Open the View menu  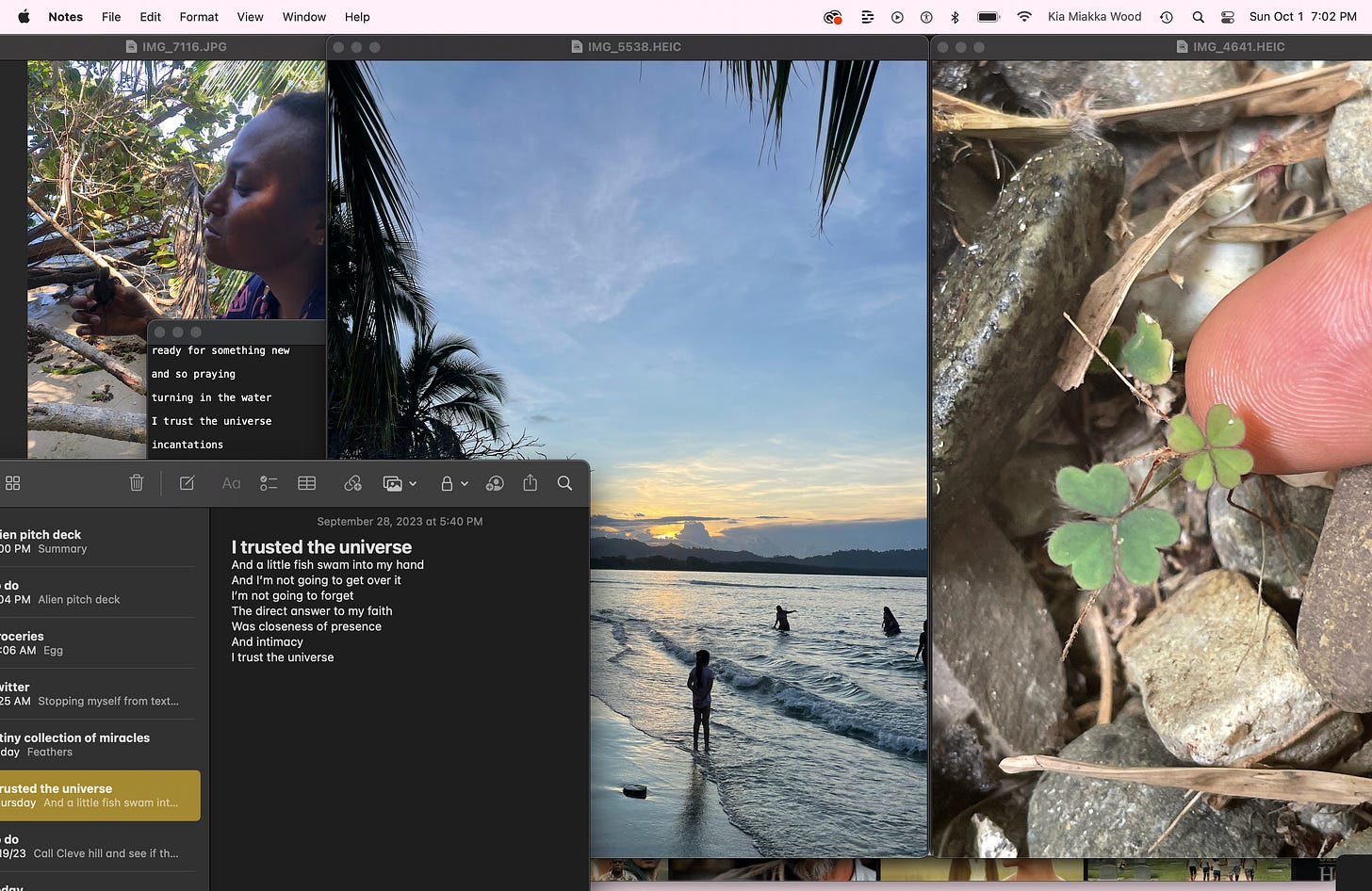(250, 17)
